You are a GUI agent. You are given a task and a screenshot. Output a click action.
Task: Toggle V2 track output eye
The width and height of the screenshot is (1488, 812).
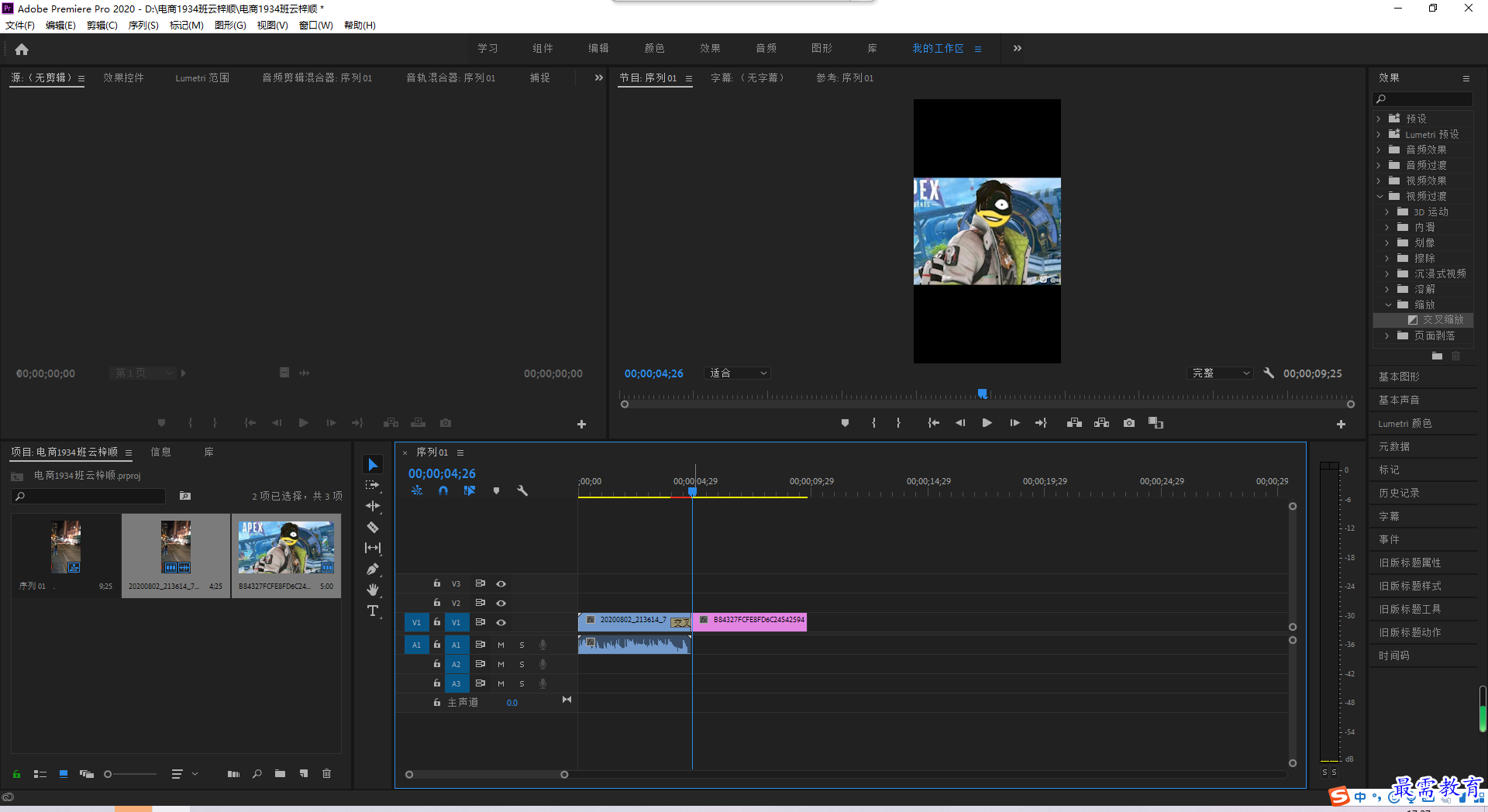[x=501, y=603]
